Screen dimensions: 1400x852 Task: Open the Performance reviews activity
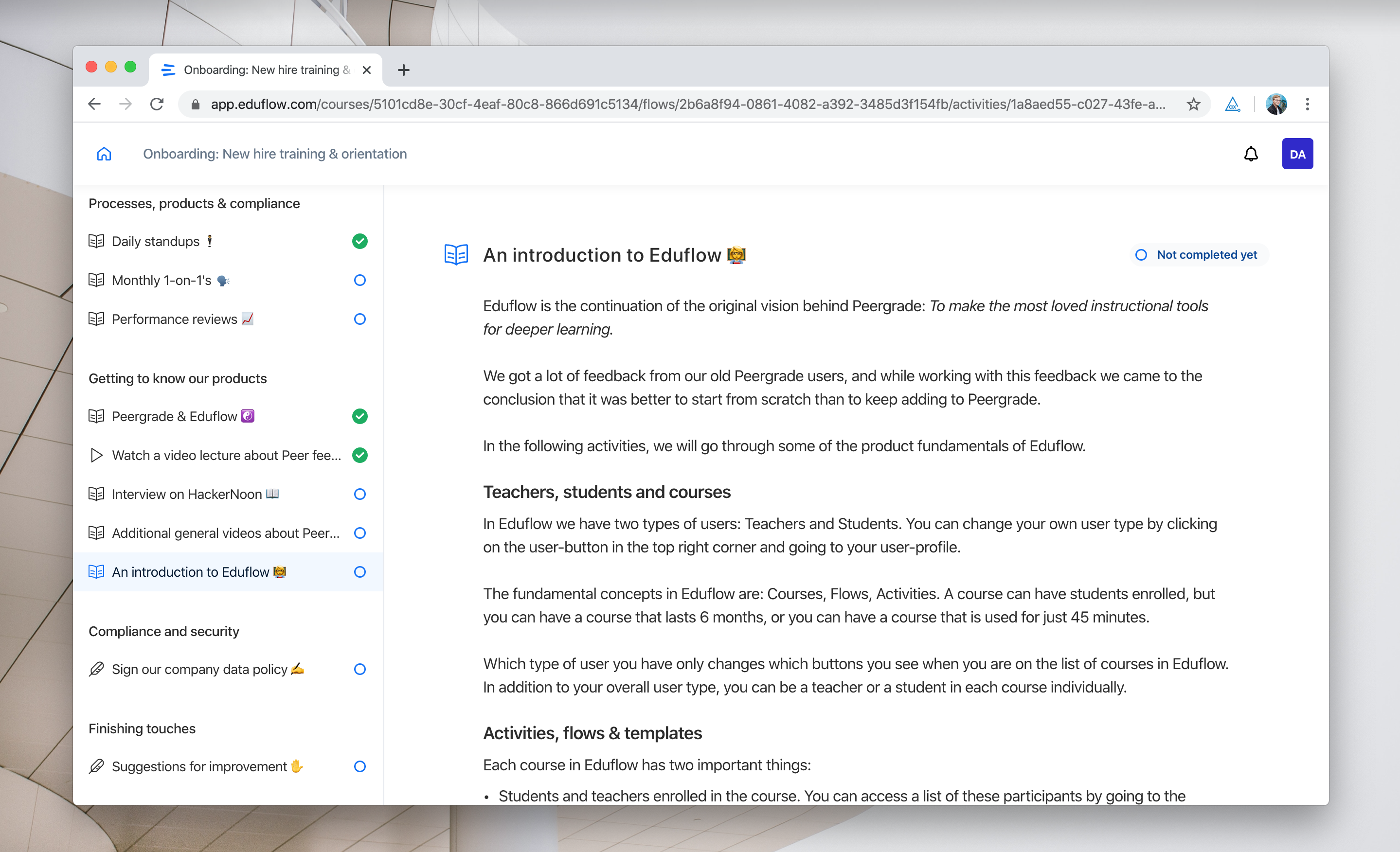[228, 319]
